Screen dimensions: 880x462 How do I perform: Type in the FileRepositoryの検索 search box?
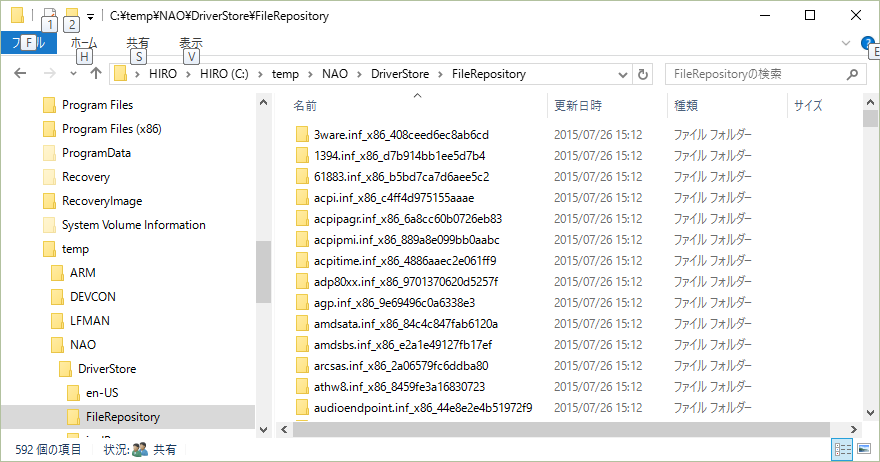pos(755,73)
